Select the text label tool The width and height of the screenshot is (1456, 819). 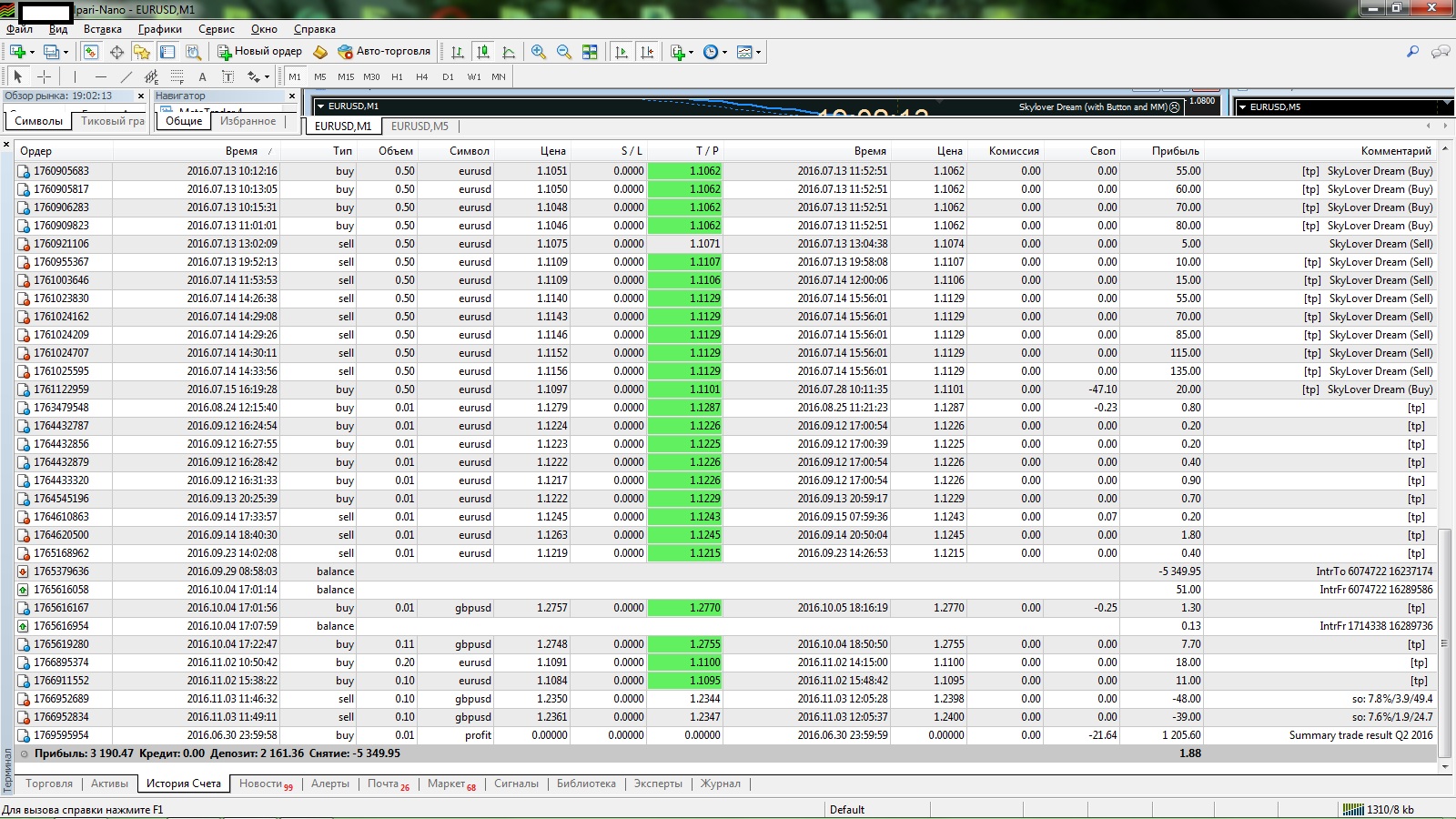[227, 76]
